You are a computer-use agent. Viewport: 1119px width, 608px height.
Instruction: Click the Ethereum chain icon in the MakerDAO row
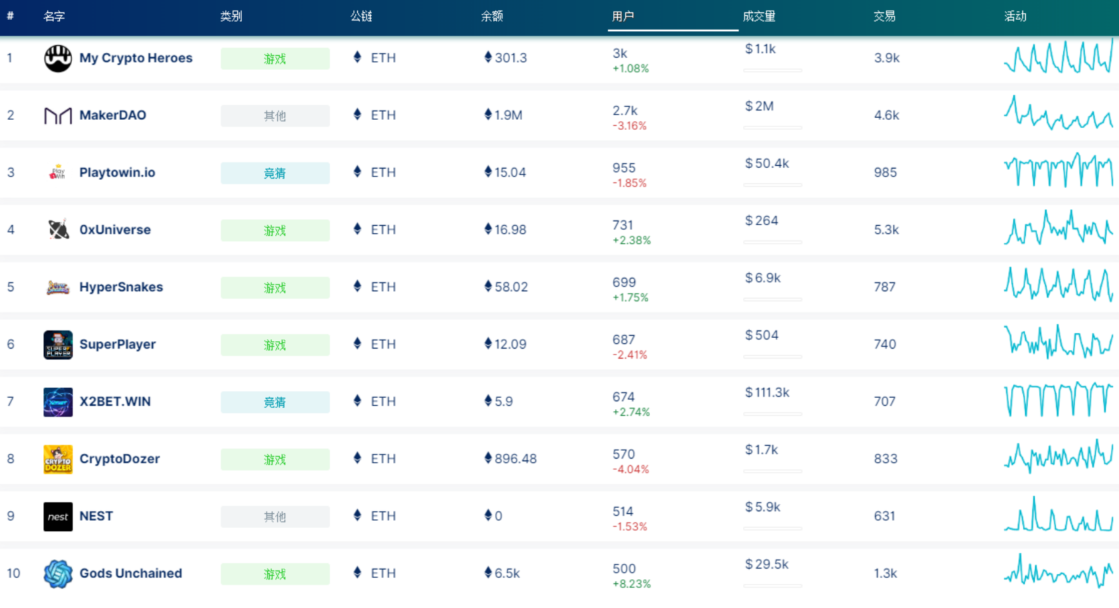pyautogui.click(x=358, y=114)
